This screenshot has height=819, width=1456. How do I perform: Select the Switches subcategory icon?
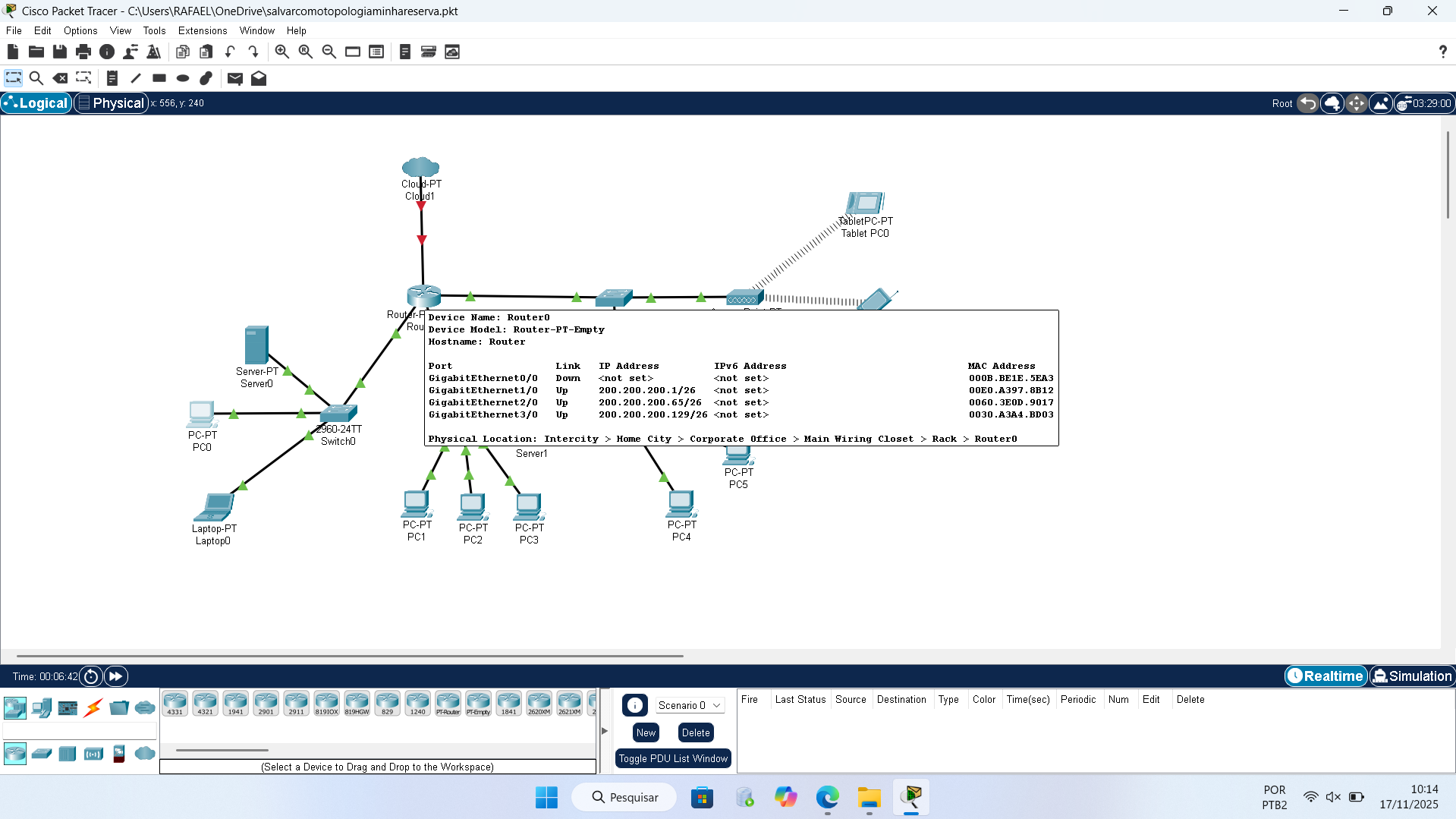pyautogui.click(x=42, y=754)
